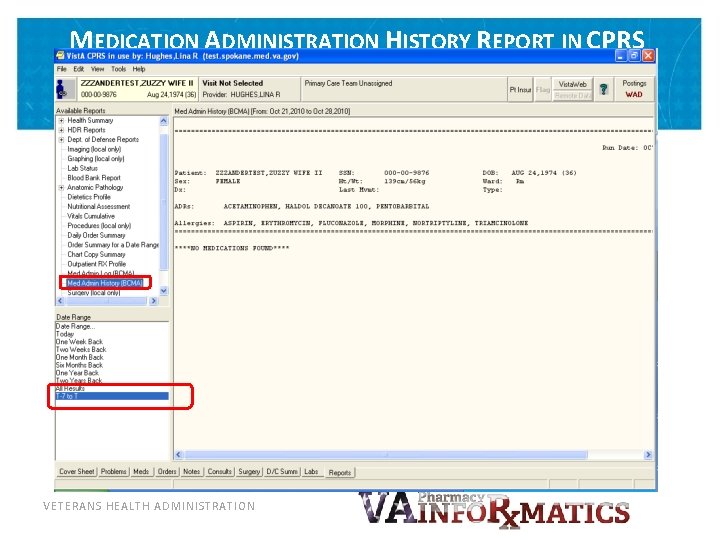
Task: Select Surgery (local only) report
Action: 94,293
